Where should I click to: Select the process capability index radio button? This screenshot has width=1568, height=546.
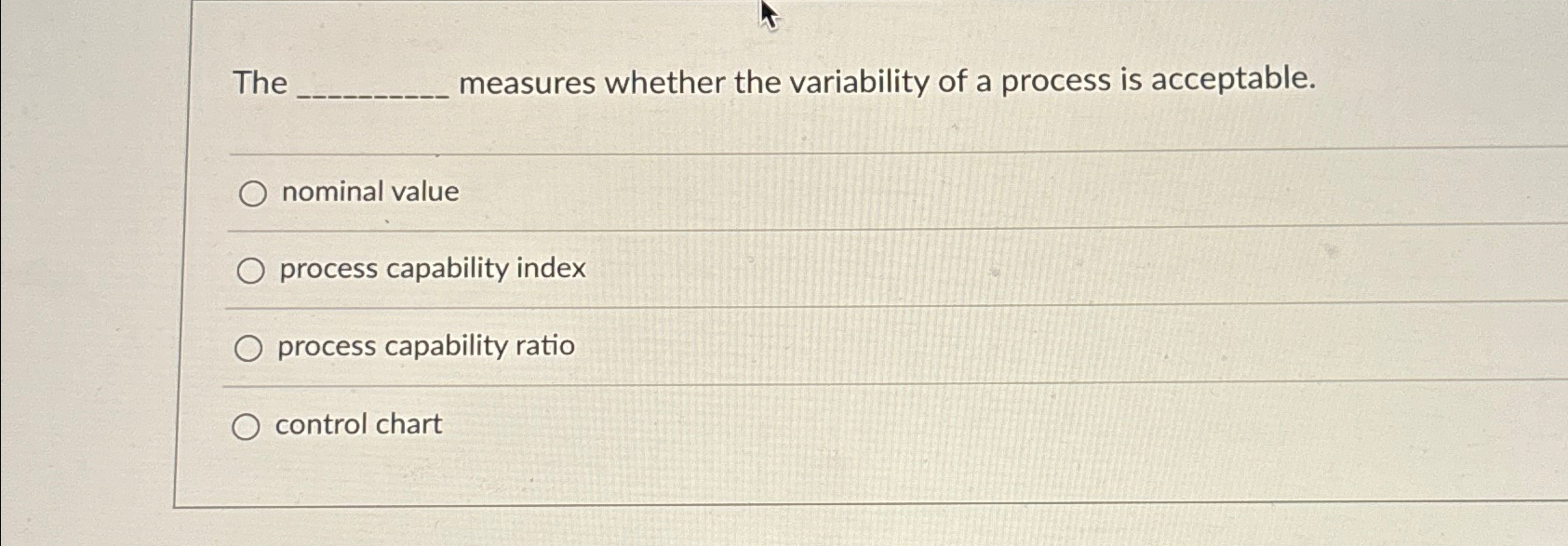(248, 272)
